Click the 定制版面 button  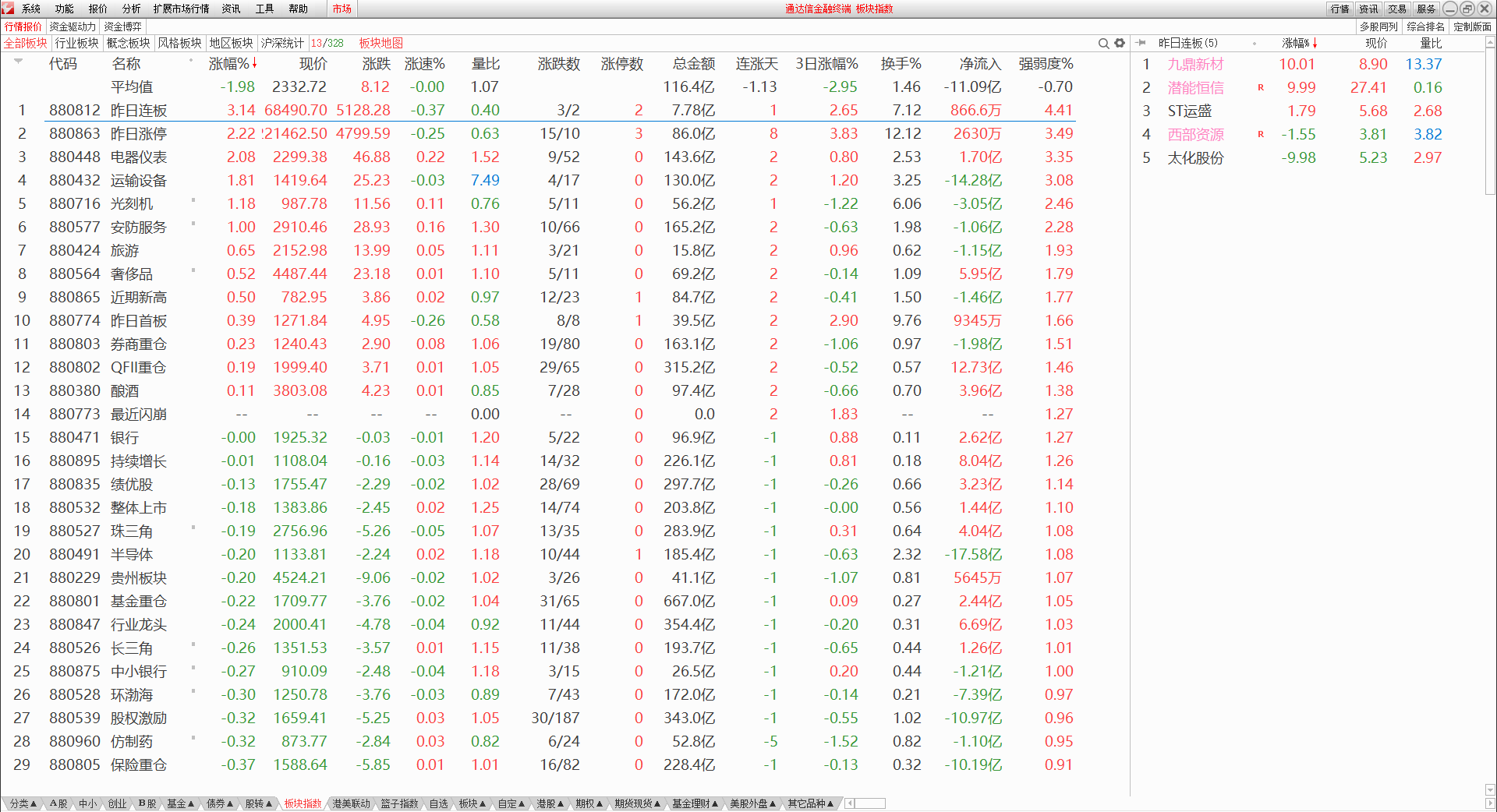(x=1473, y=26)
